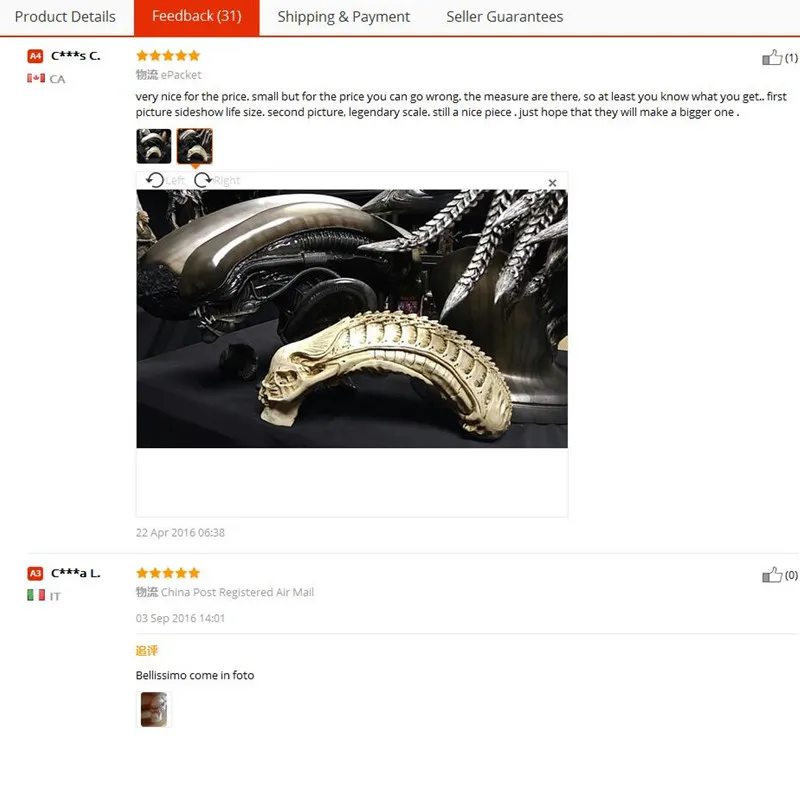Screen dimensions: 800x800
Task: Click the Canada flag icon
Action: [x=36, y=78]
